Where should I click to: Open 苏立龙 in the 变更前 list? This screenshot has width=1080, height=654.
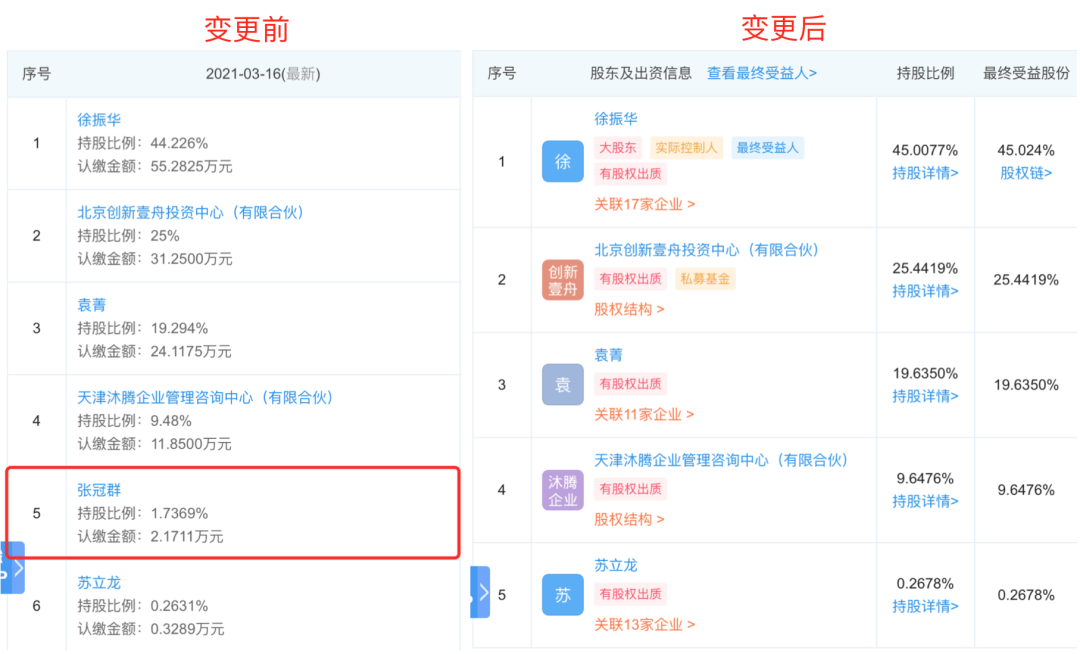tap(99, 583)
